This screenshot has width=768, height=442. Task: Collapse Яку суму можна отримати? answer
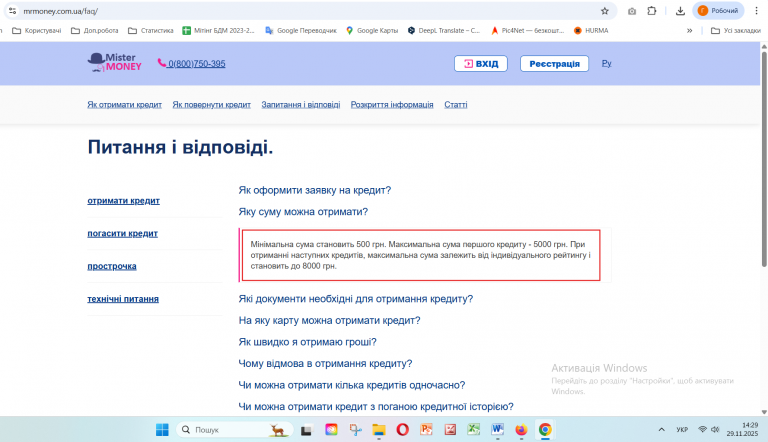(303, 212)
